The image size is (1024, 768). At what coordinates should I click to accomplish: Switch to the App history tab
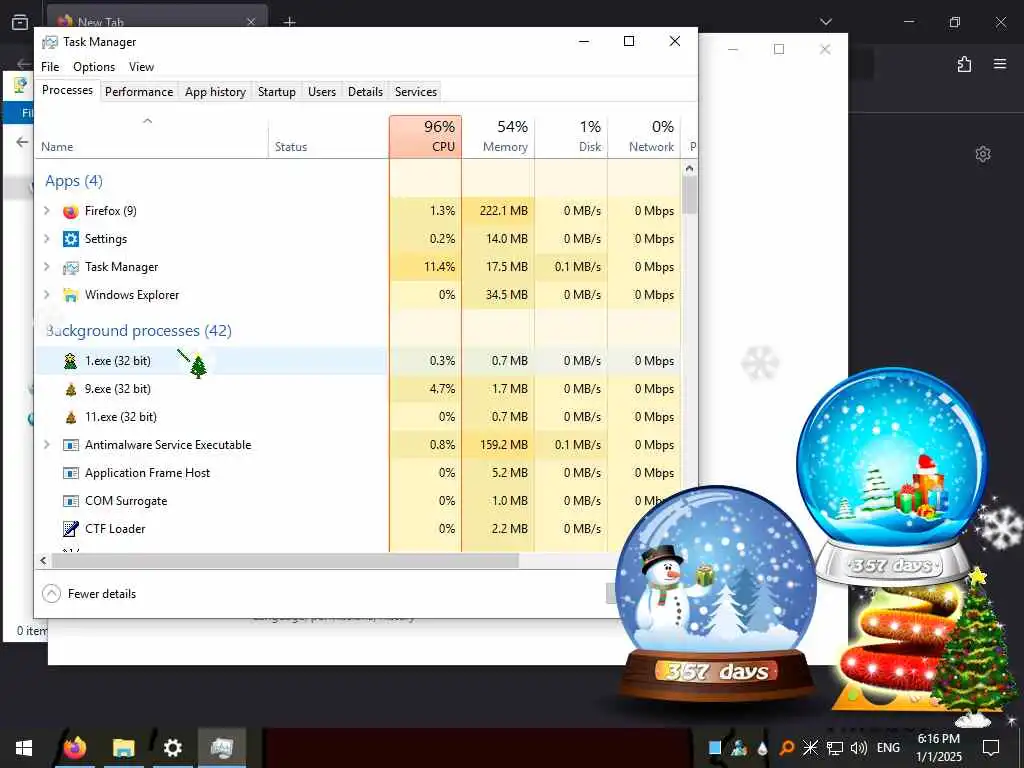tap(216, 91)
